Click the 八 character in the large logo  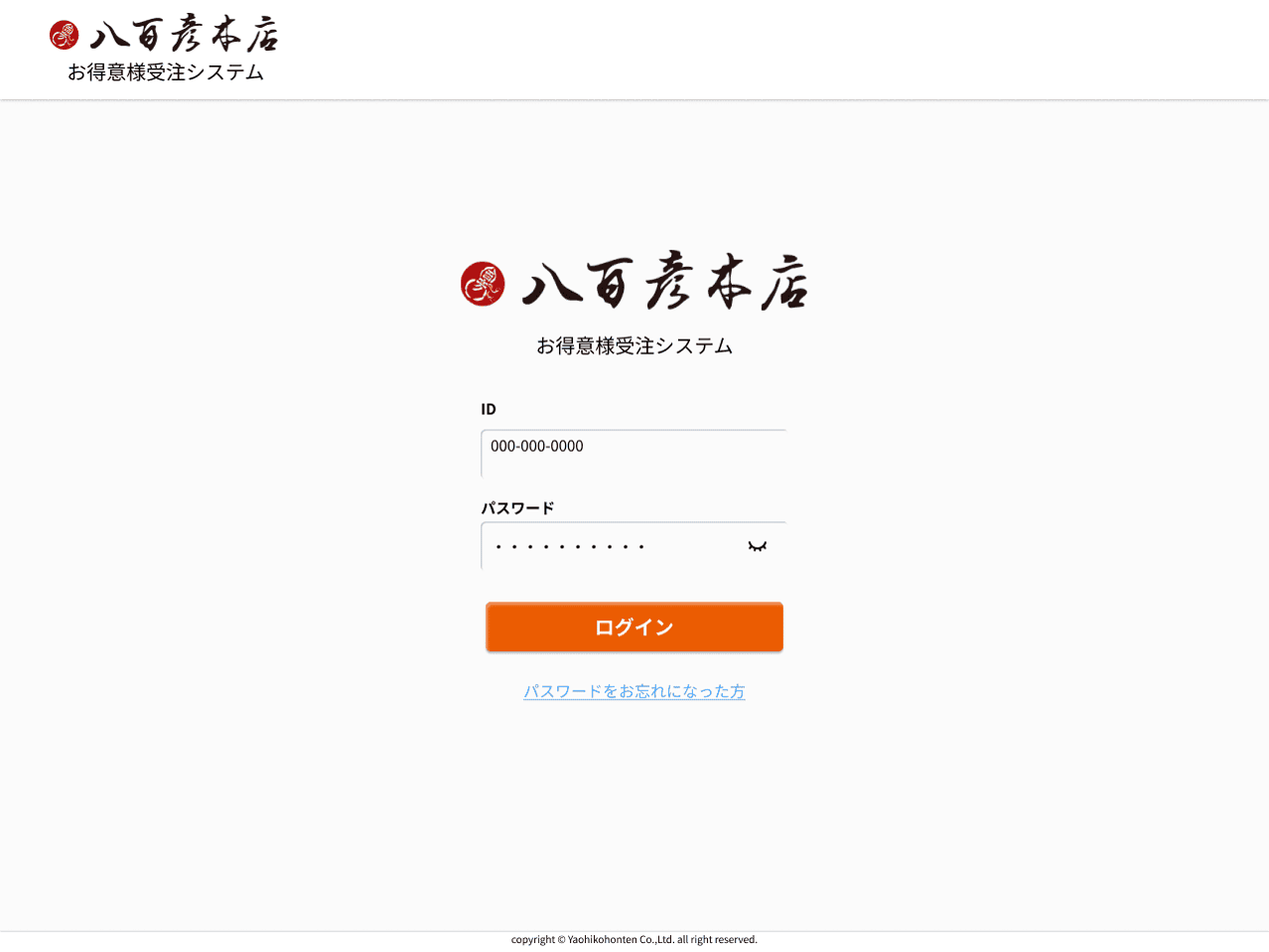pyautogui.click(x=552, y=282)
